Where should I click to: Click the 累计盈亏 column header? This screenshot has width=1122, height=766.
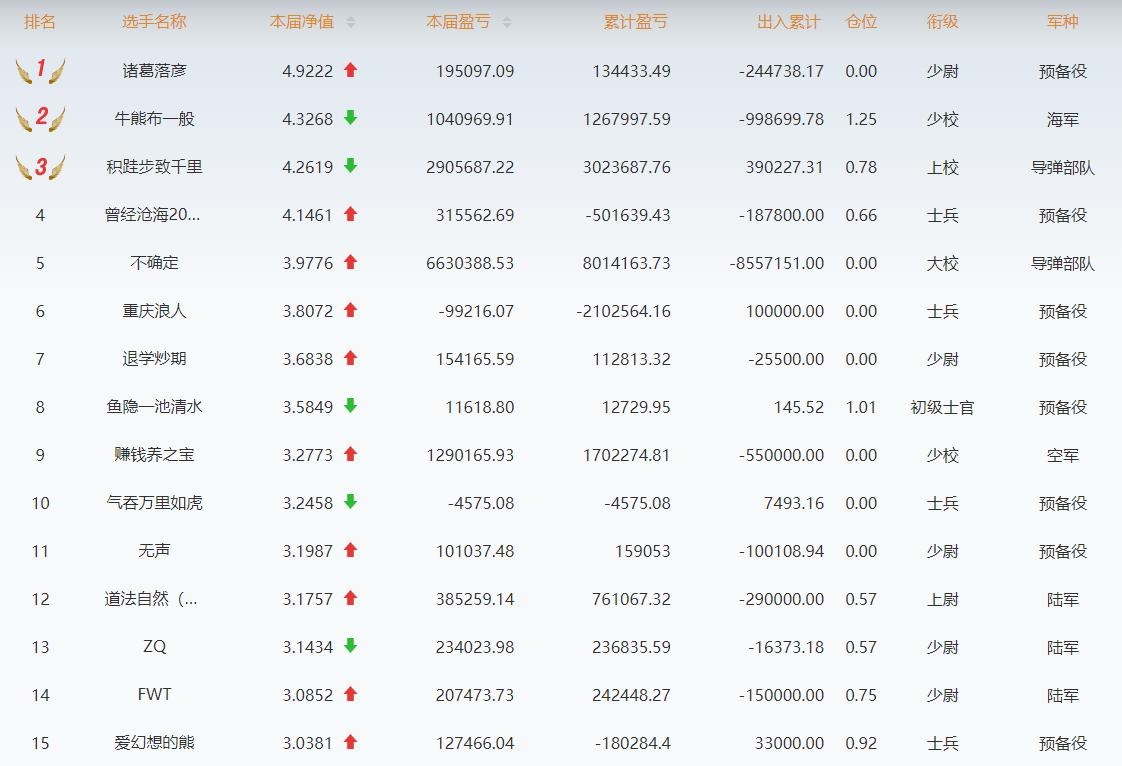click(635, 22)
